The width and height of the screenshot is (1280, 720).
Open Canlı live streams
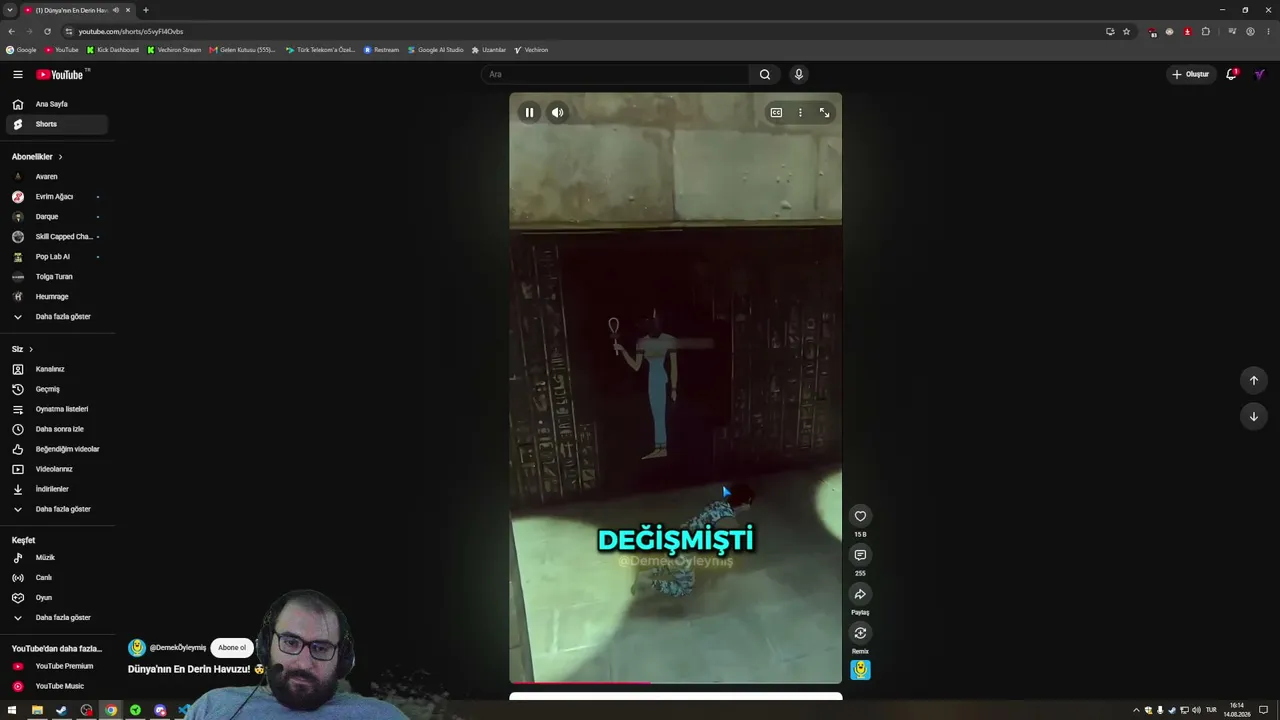(57, 578)
